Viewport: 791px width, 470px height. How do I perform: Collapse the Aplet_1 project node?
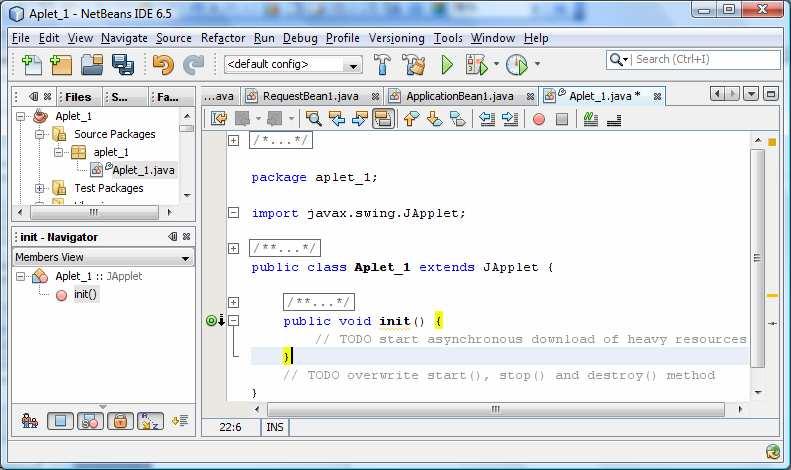point(20,116)
